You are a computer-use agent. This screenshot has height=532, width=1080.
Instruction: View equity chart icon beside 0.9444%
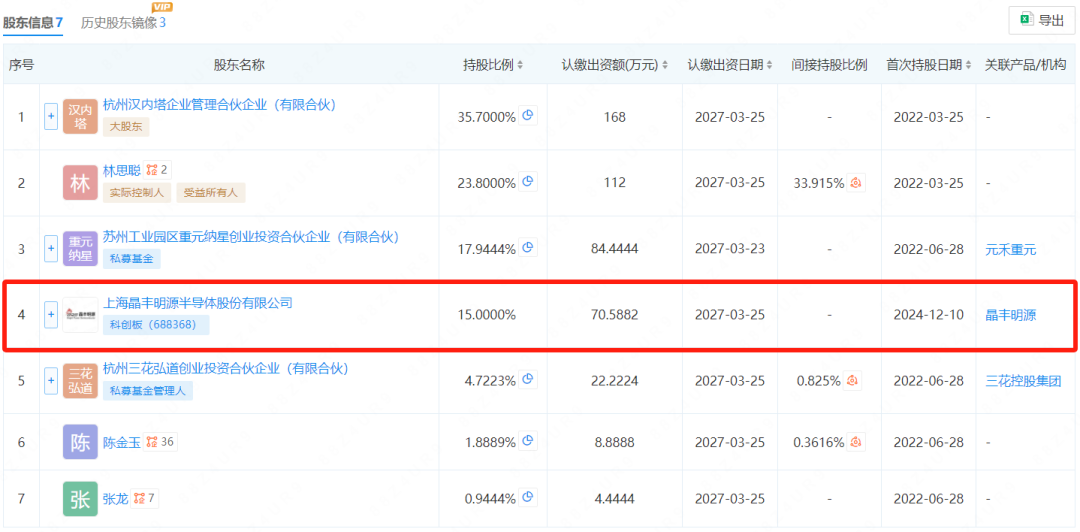[528, 498]
